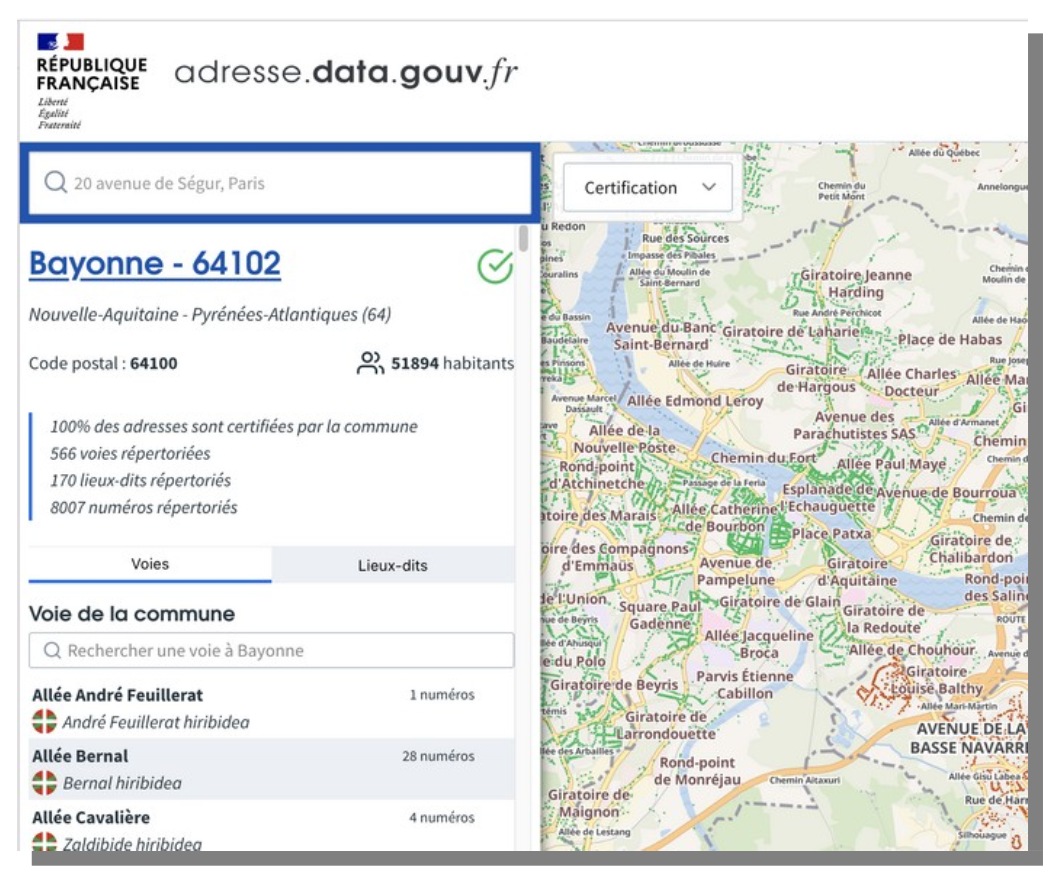Focus the '20 avenue de Ségur, Paris' search field
This screenshot has width=1064, height=884.
point(280,182)
